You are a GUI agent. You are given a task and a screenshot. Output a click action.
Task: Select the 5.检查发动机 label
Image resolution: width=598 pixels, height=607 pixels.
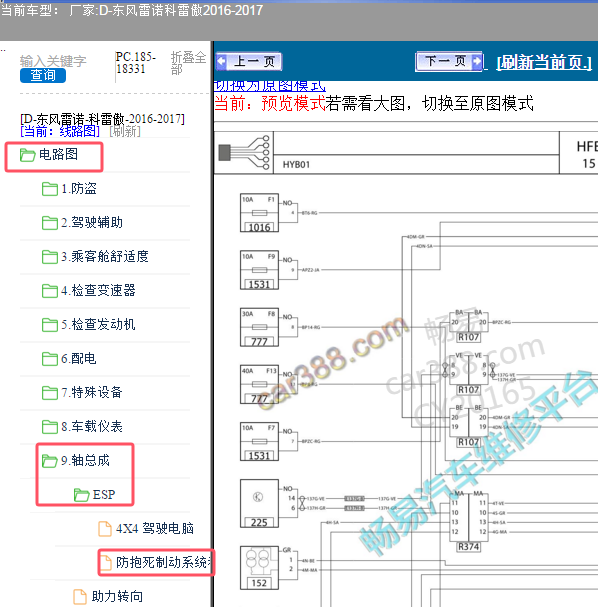(98, 324)
